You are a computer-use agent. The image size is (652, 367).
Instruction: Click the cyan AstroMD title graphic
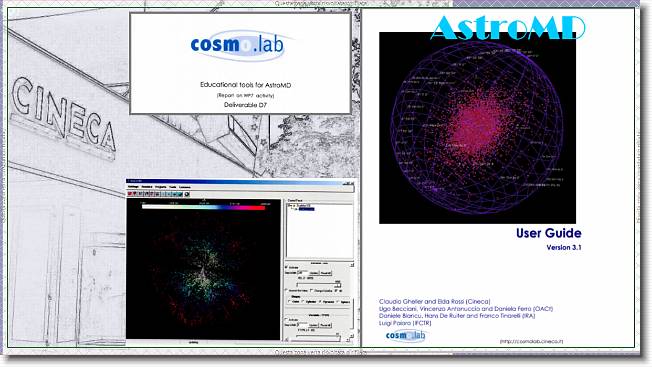point(508,28)
